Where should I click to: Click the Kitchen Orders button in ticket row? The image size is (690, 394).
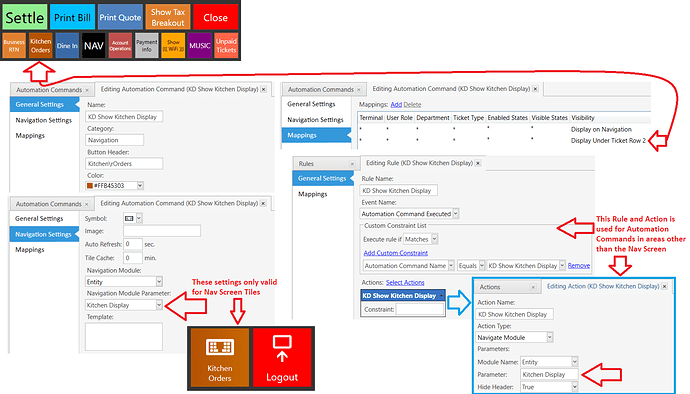pos(40,45)
